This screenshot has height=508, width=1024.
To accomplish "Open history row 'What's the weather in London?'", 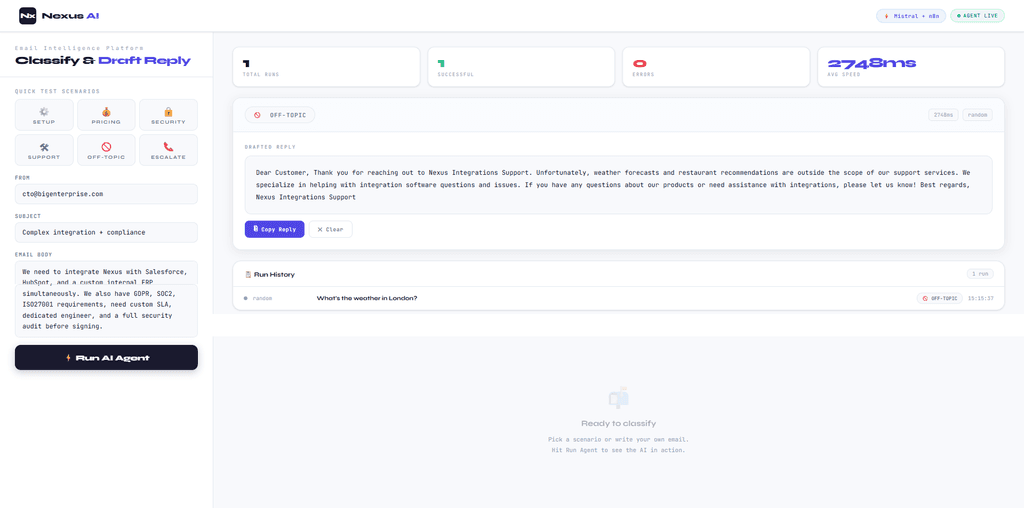I will pos(618,298).
